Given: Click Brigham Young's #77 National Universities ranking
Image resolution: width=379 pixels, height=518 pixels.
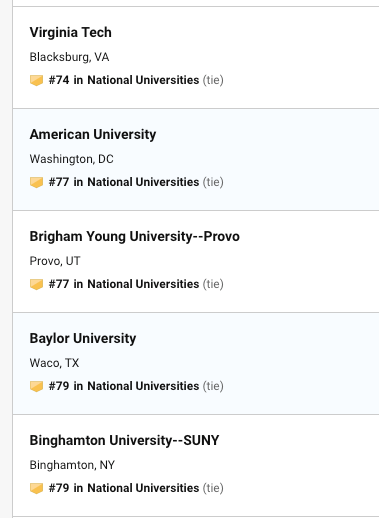Looking at the screenshot, I should [124, 284].
